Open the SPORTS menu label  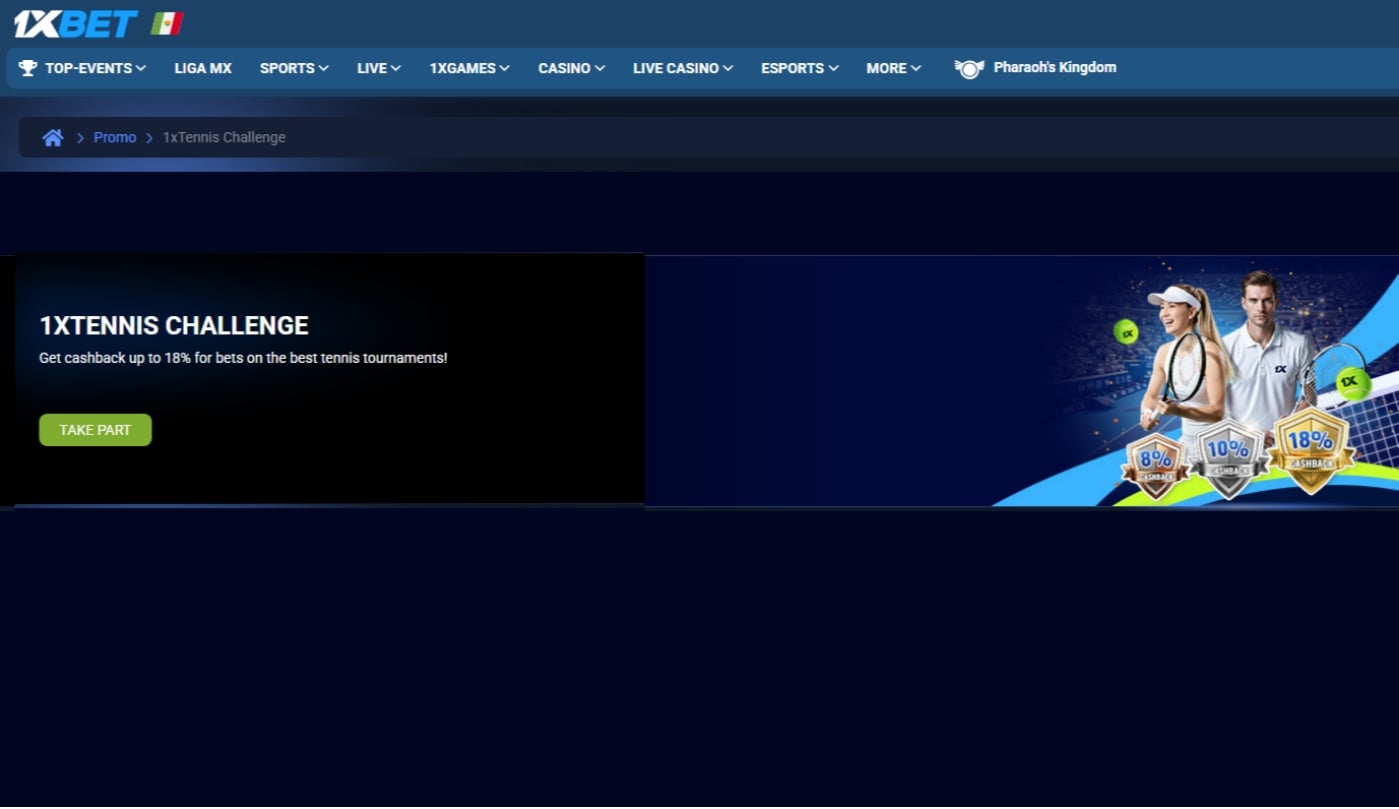click(287, 68)
